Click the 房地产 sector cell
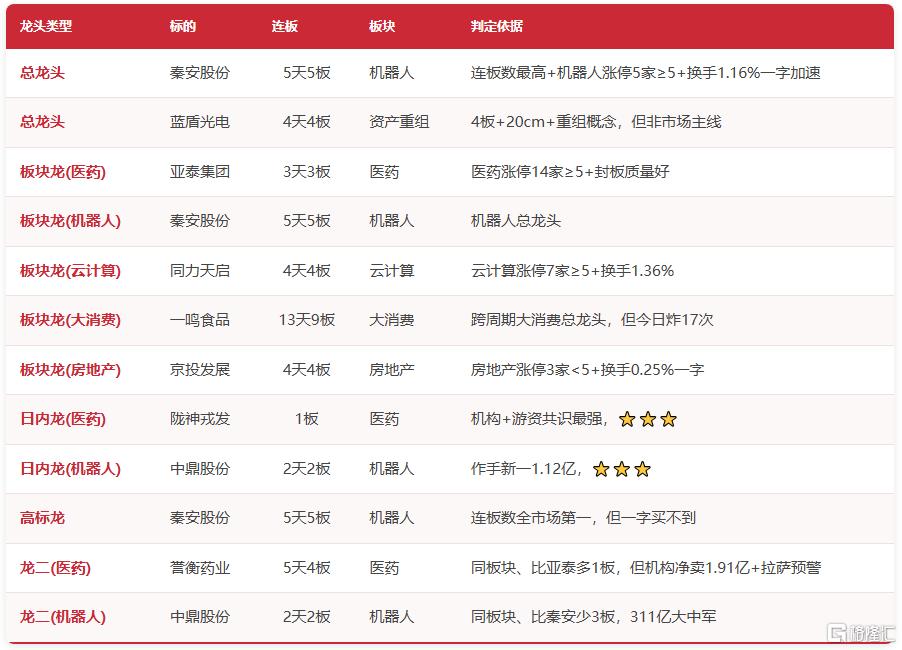The width and height of the screenshot is (902, 650). click(x=392, y=370)
